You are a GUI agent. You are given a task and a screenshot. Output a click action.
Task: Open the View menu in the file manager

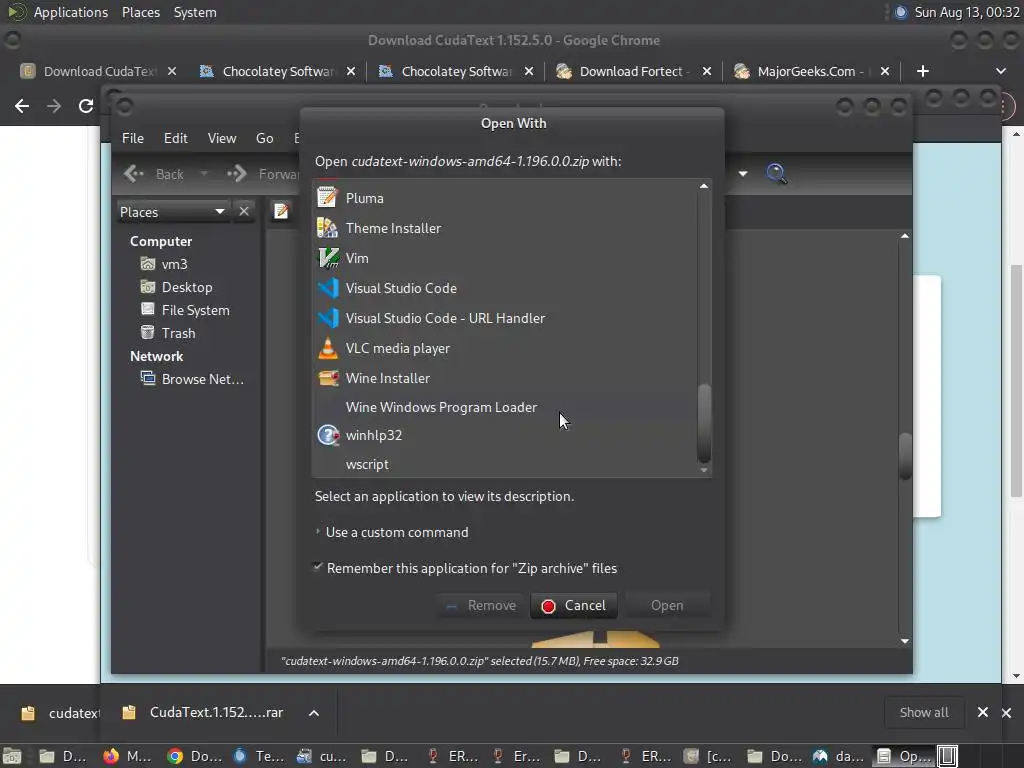pos(222,138)
